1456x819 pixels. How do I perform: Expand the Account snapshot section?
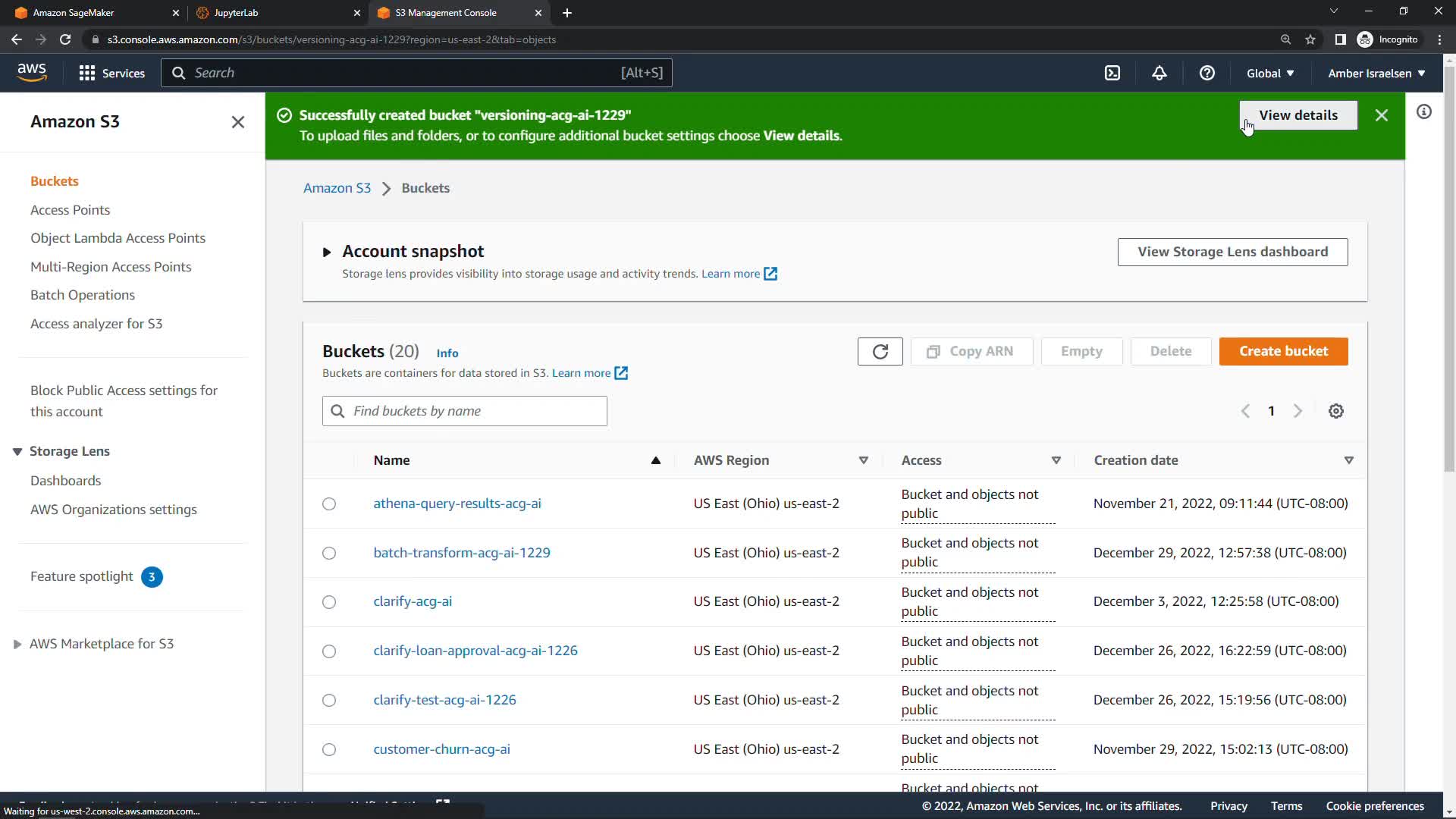327,252
